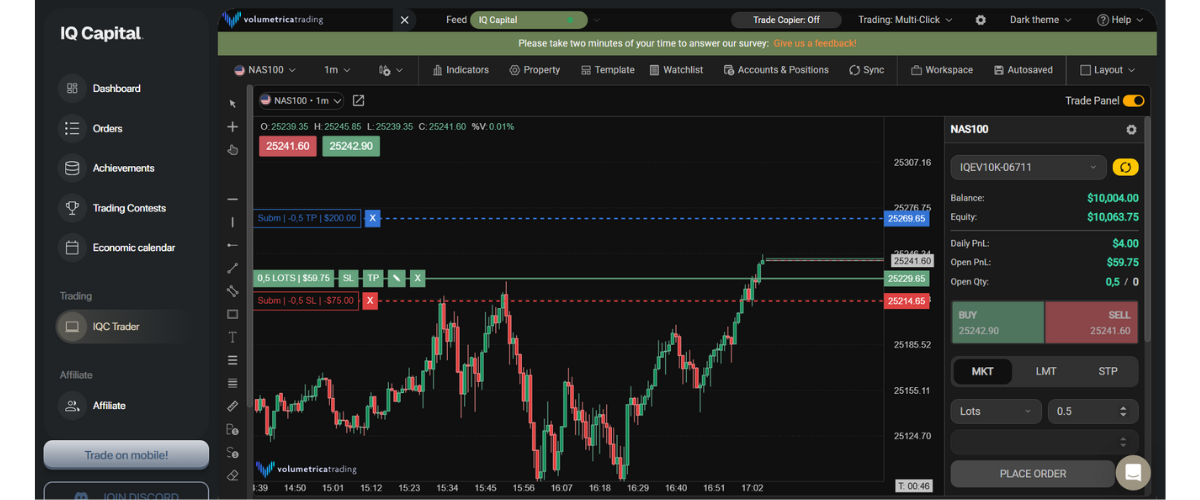Viewport: 1200px width, 500px height.
Task: Open the IQ Capital feed dropdown
Action: pyautogui.click(x=529, y=20)
